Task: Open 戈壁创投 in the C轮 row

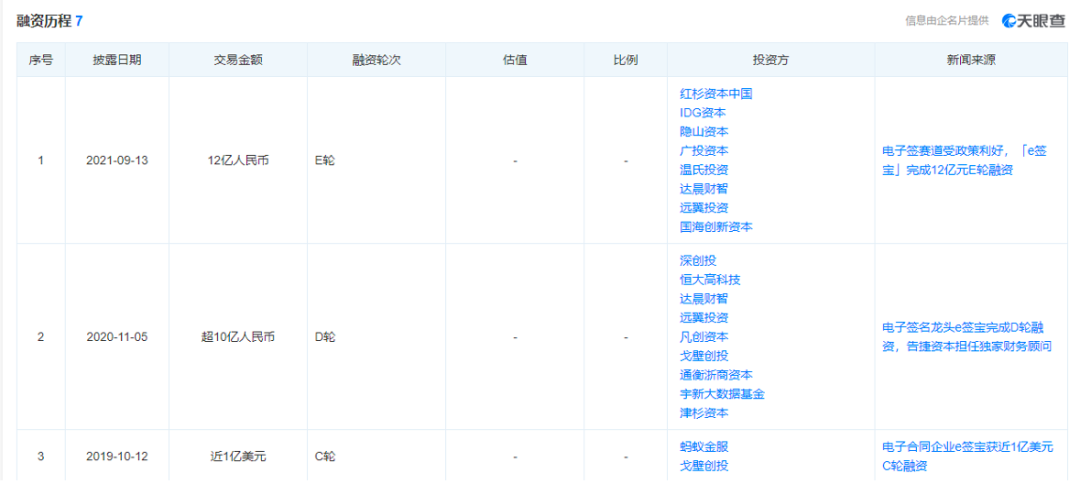Action: [x=704, y=466]
